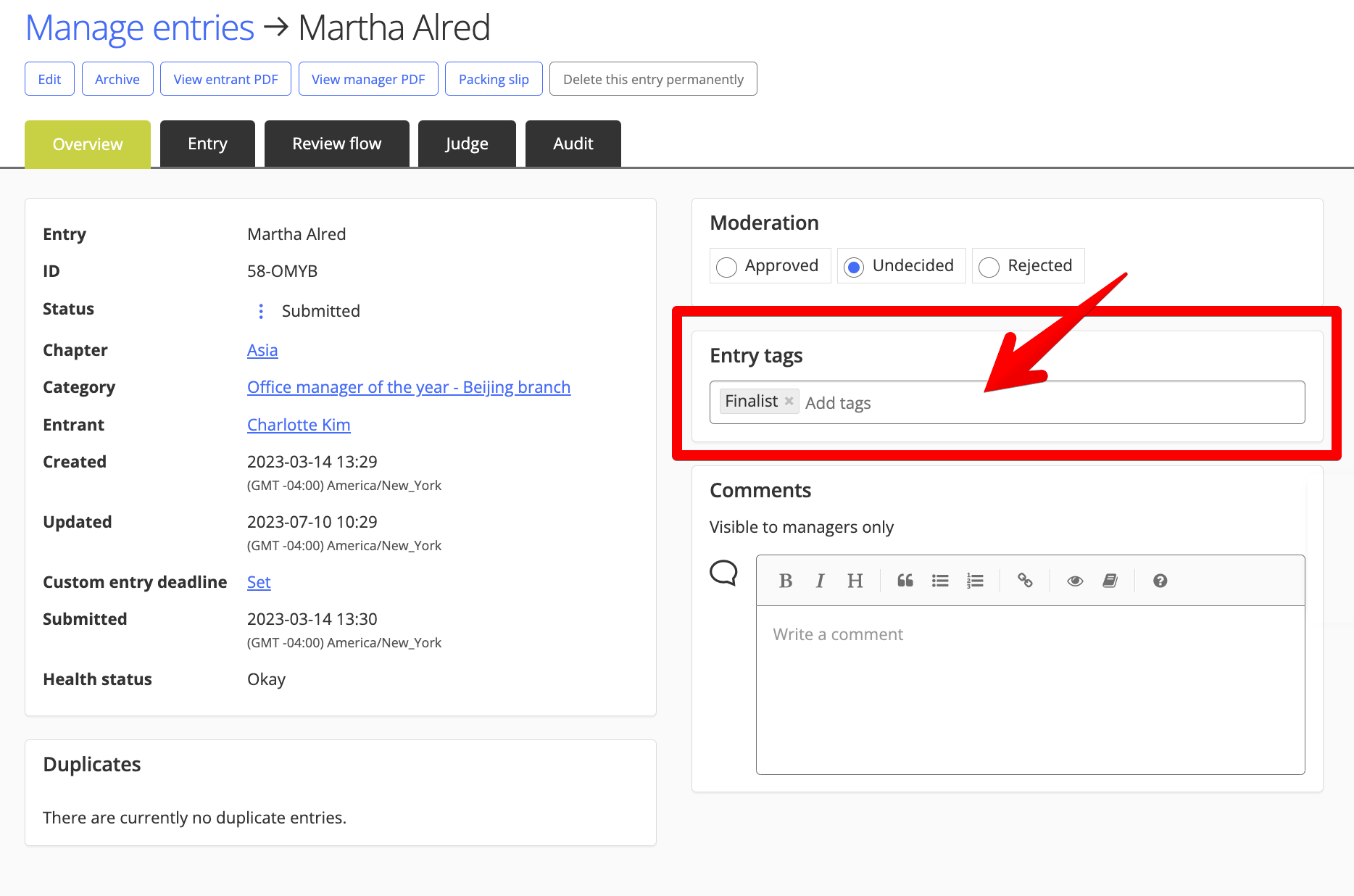The height and width of the screenshot is (896, 1354).
Task: Insert a hyperlink into the comment
Action: [1025, 580]
